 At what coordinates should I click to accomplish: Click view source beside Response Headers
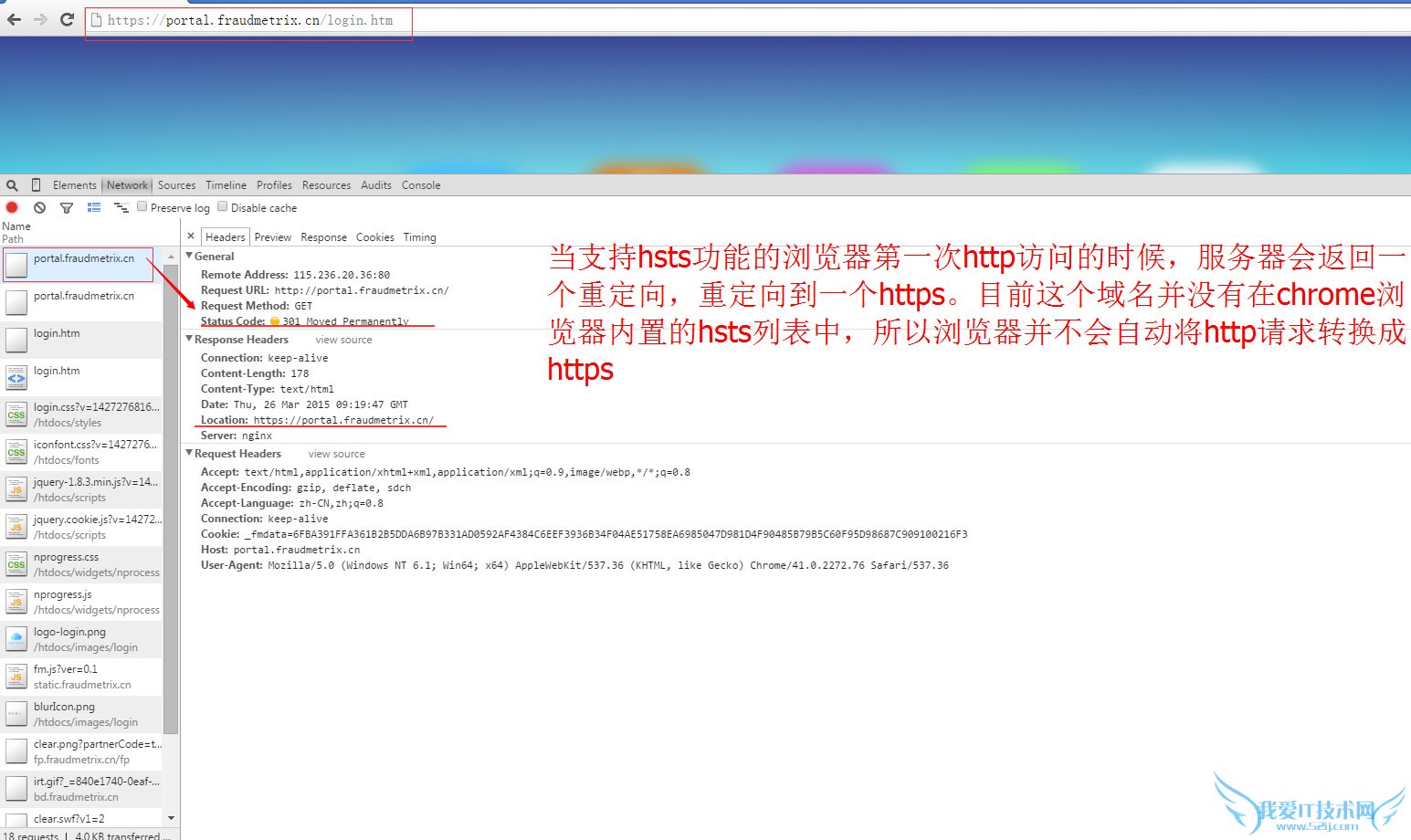click(342, 339)
